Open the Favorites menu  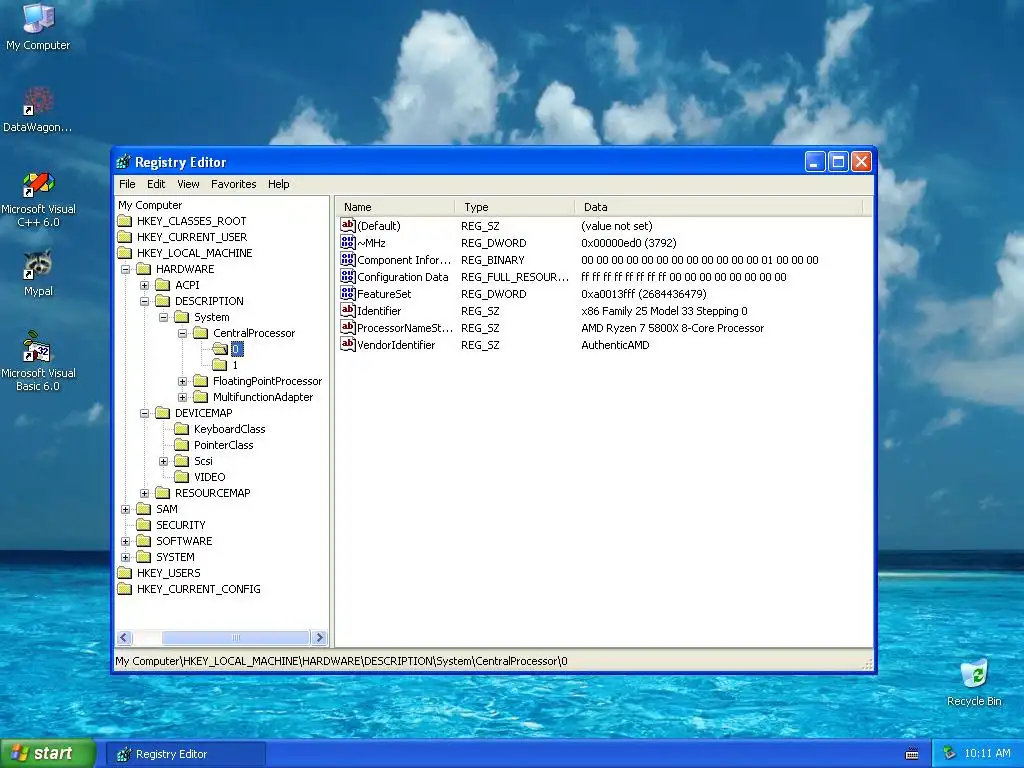[x=233, y=184]
